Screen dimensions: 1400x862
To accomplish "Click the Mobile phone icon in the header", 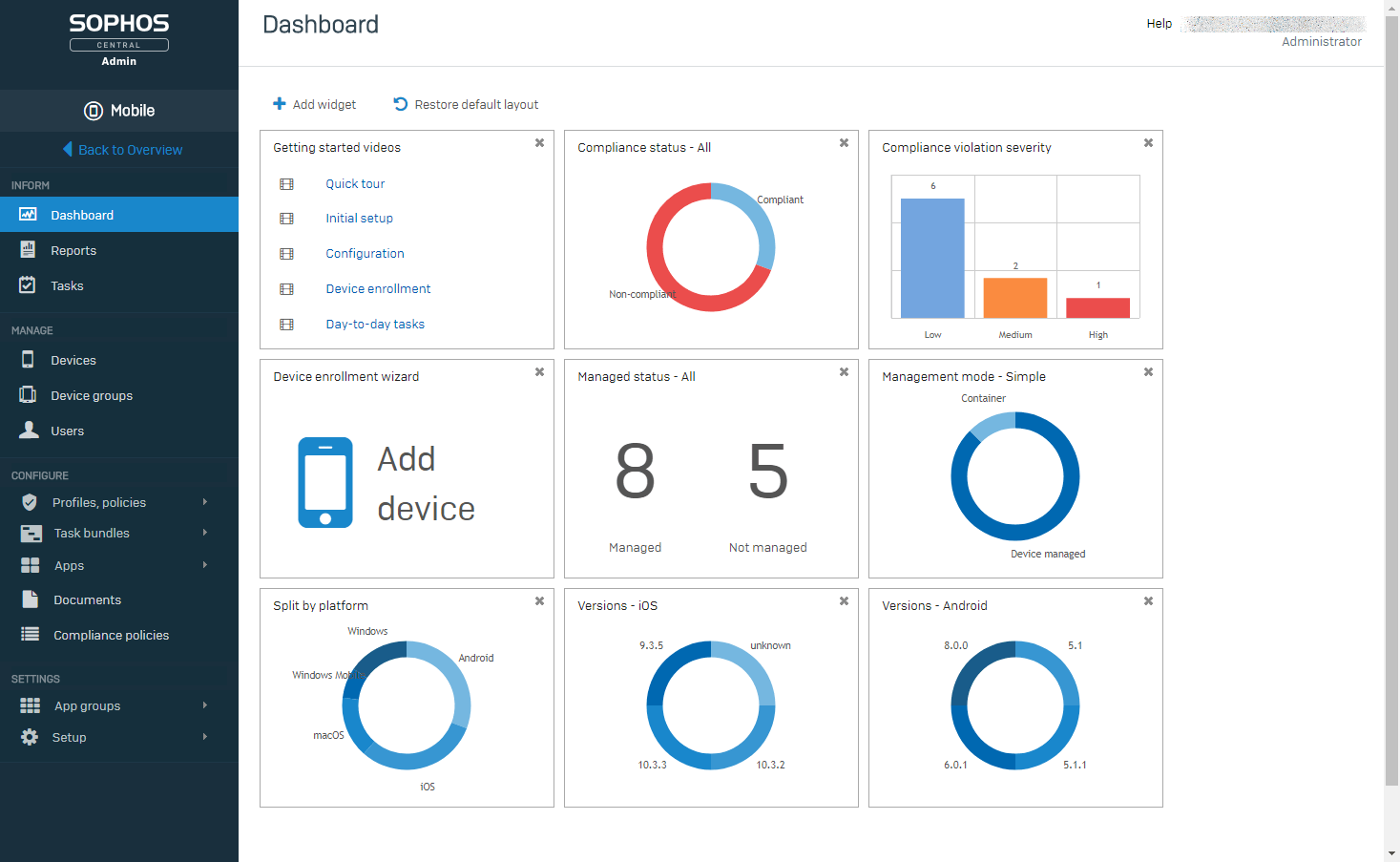I will (x=91, y=110).
